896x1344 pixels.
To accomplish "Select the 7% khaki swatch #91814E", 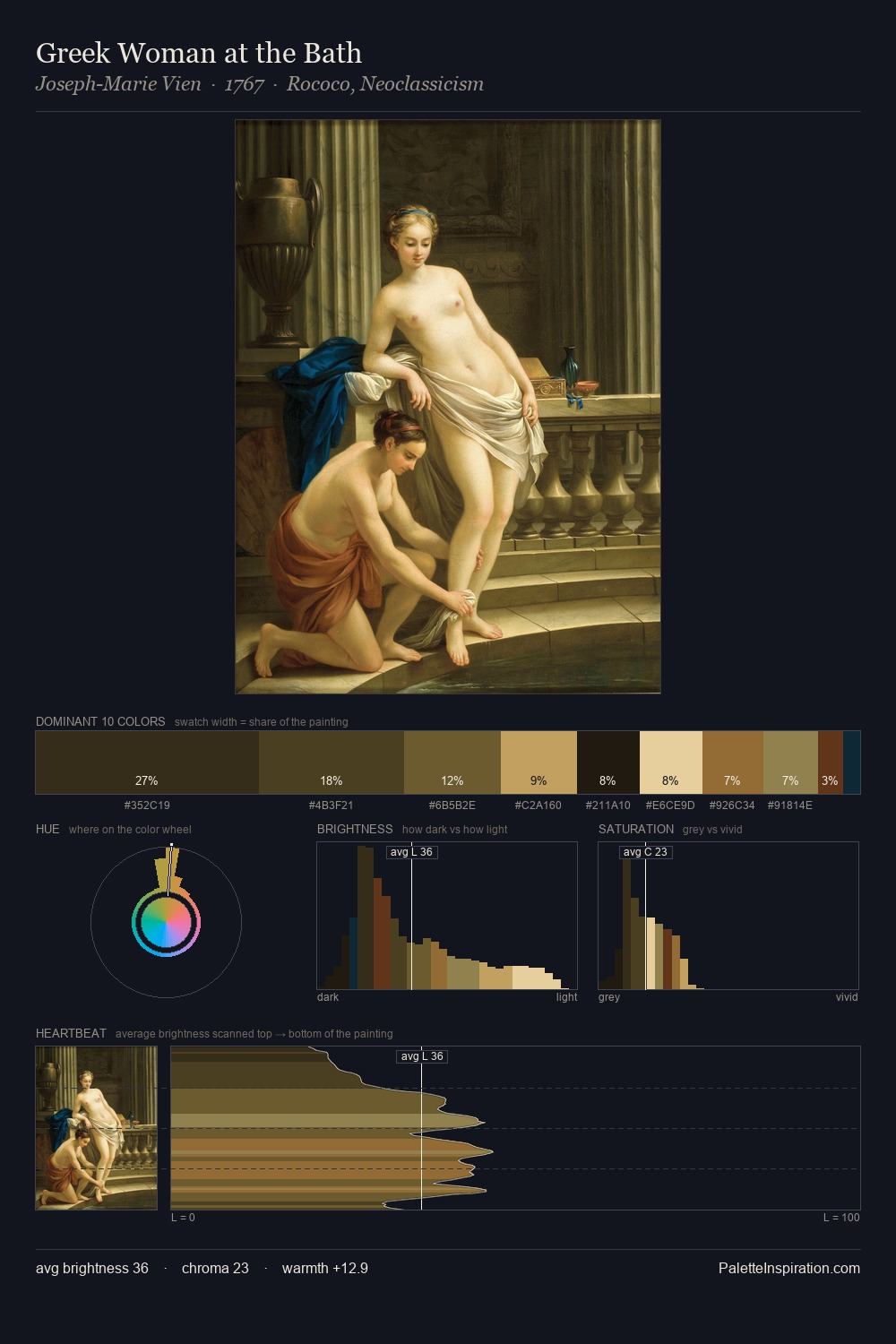I will 790,762.
